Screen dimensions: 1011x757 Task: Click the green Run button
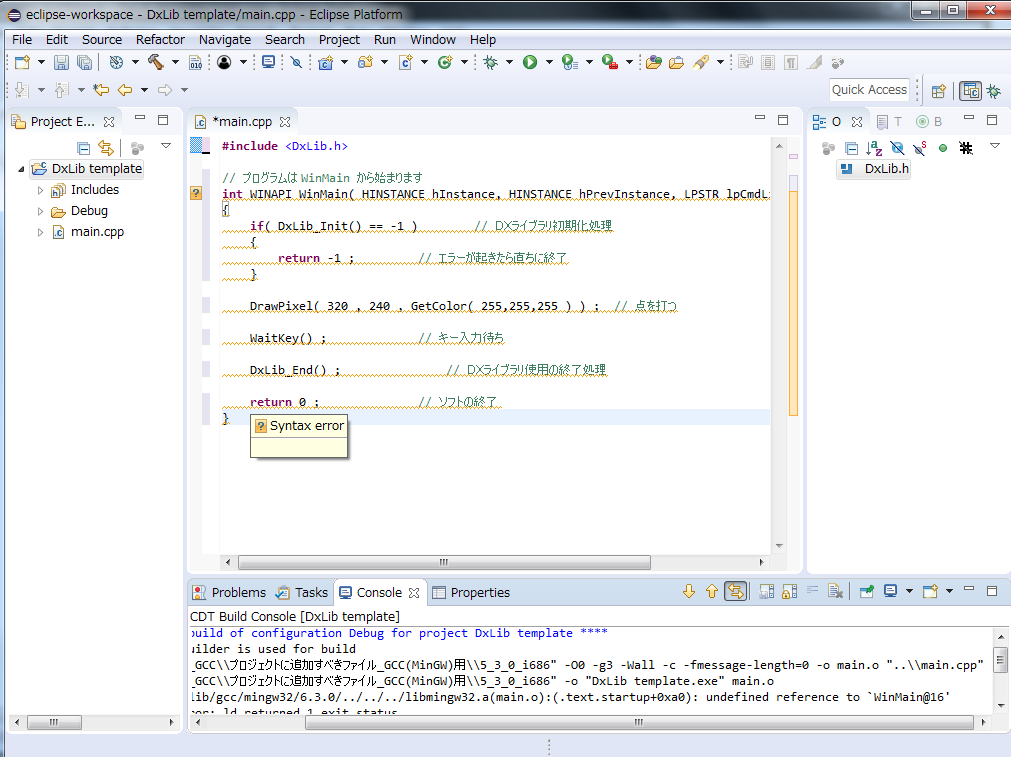click(530, 62)
